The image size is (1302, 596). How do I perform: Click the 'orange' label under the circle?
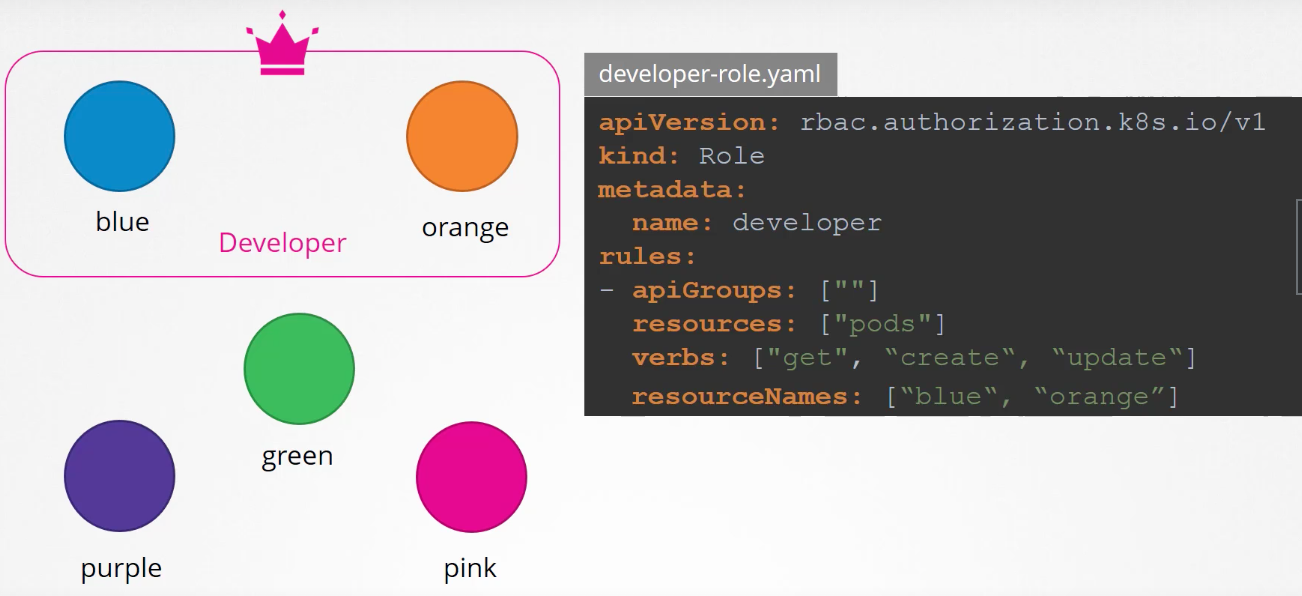(465, 228)
